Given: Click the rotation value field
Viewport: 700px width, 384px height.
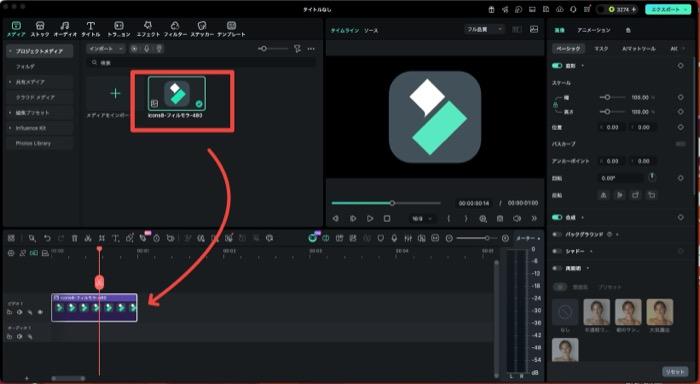Looking at the screenshot, I should click(620, 178).
